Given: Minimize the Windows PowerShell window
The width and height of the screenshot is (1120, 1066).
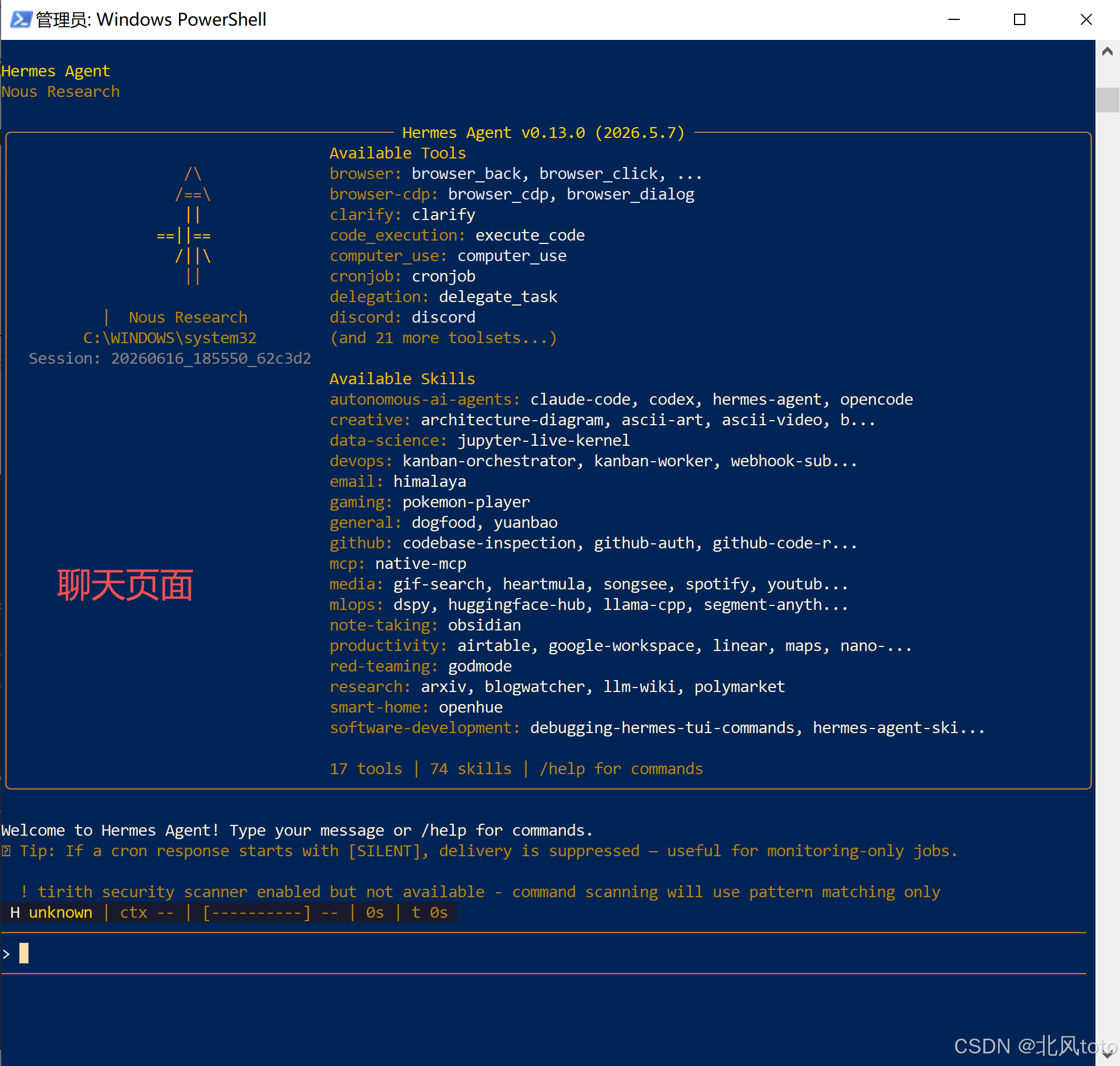Looking at the screenshot, I should click(954, 19).
